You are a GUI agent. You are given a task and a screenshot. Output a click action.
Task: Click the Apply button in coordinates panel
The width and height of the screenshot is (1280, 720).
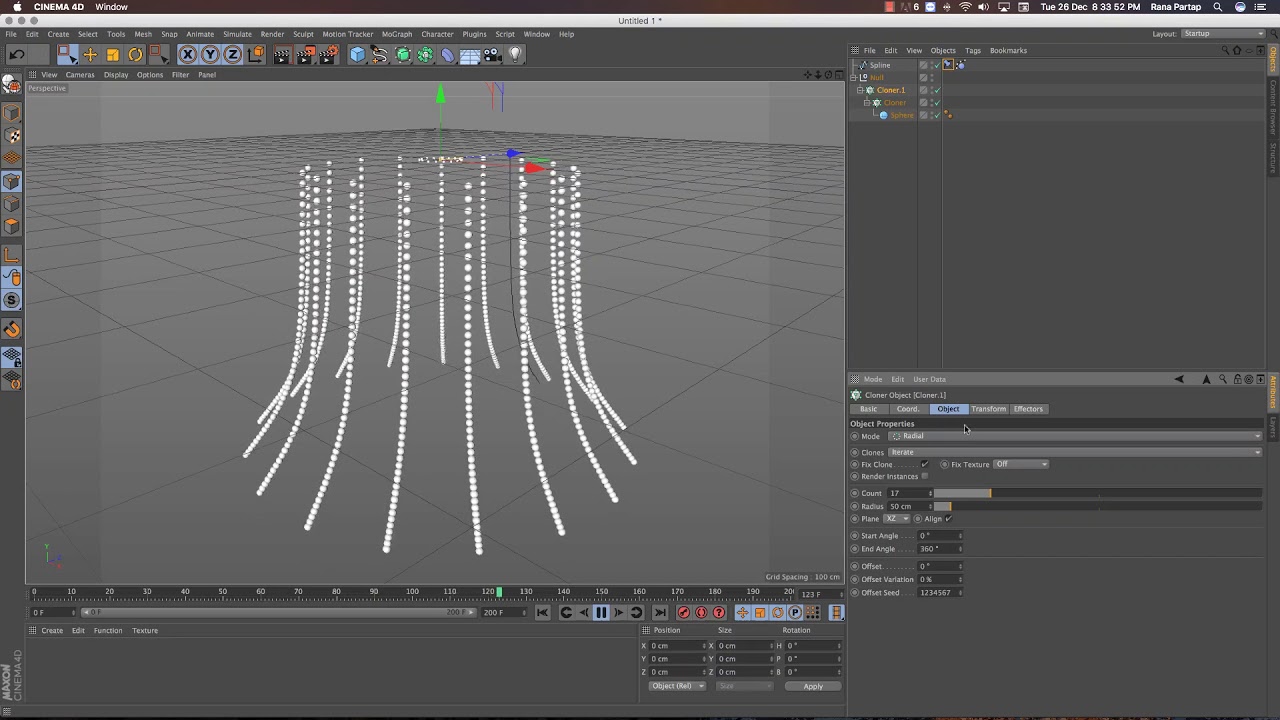pos(813,686)
